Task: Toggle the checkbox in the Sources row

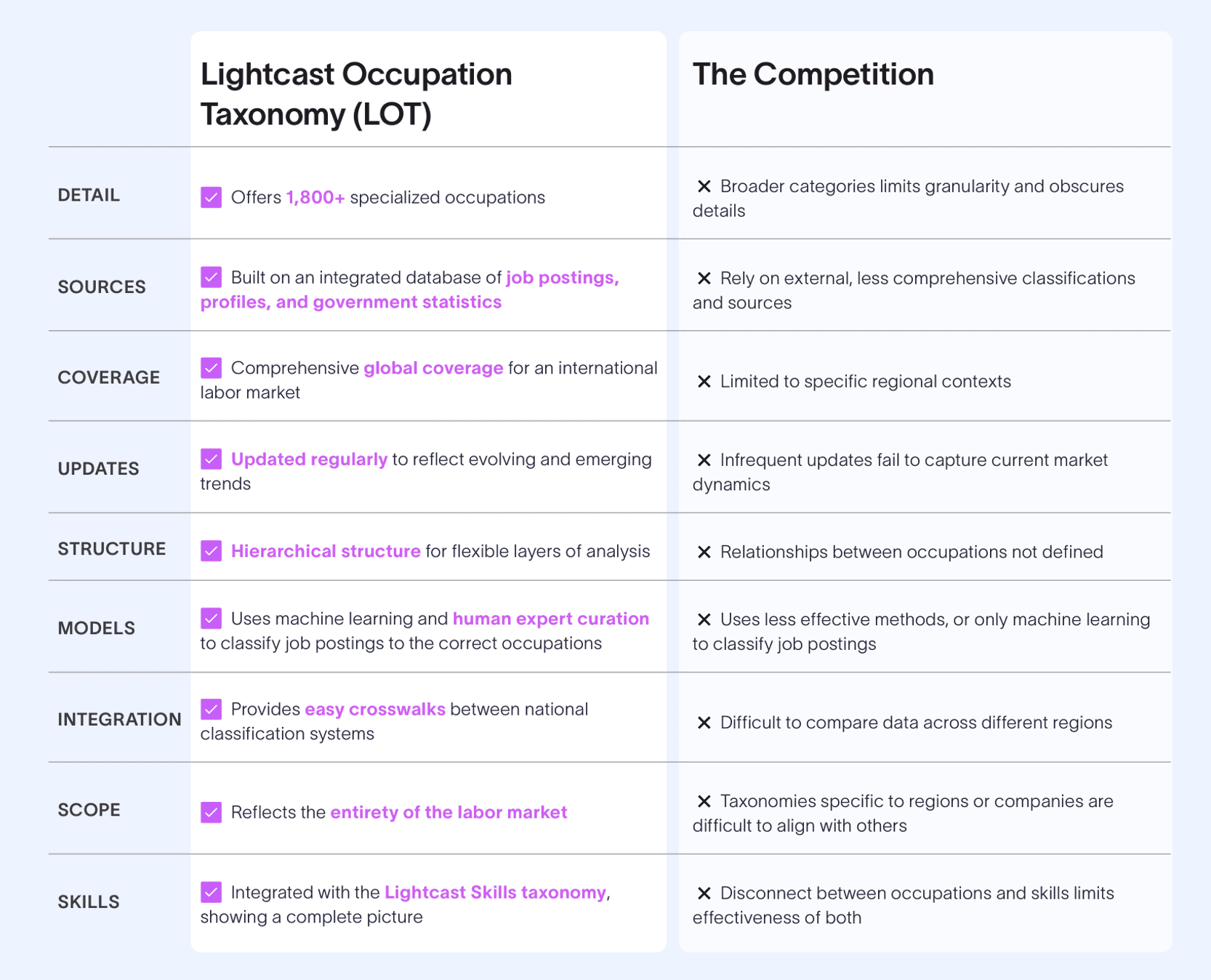Action: click(x=212, y=277)
